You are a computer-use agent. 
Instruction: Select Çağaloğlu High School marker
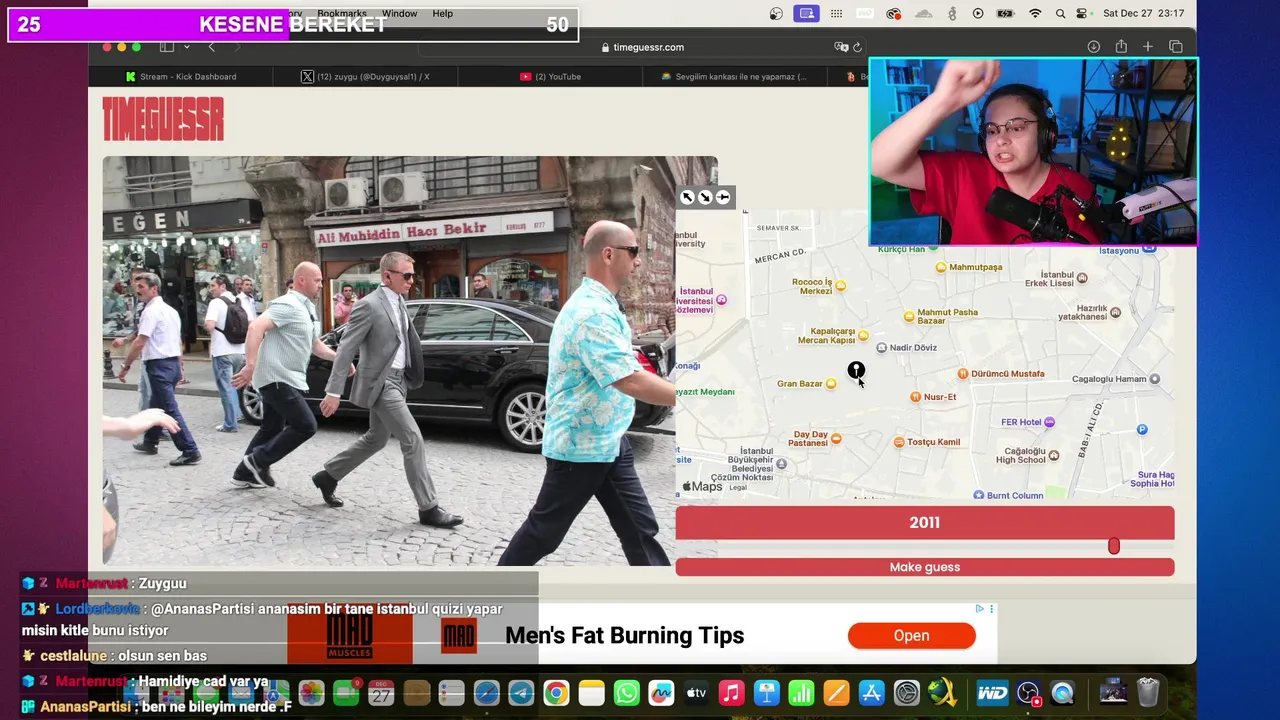point(1053,456)
